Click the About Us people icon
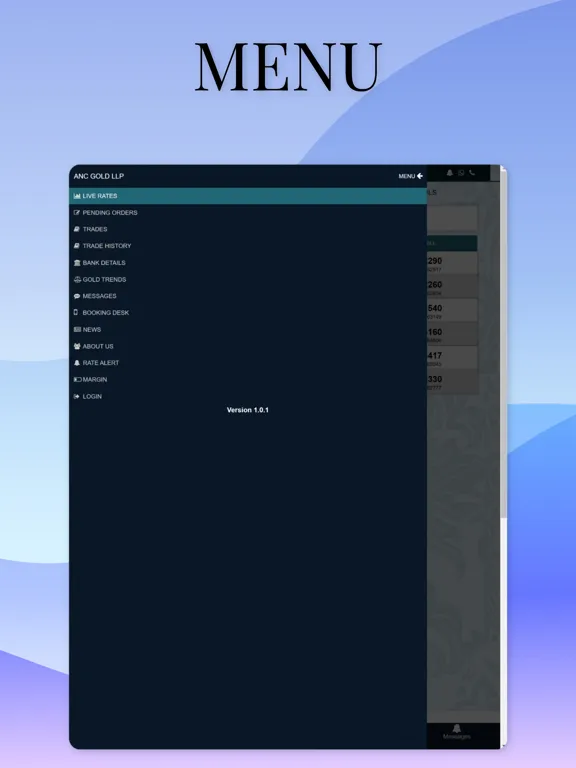The image size is (576, 768). click(x=77, y=346)
